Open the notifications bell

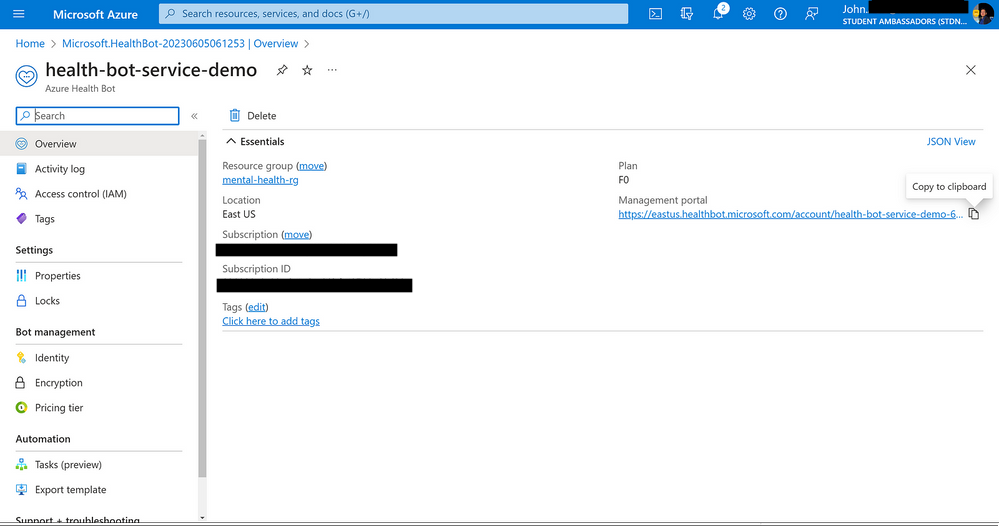718,14
